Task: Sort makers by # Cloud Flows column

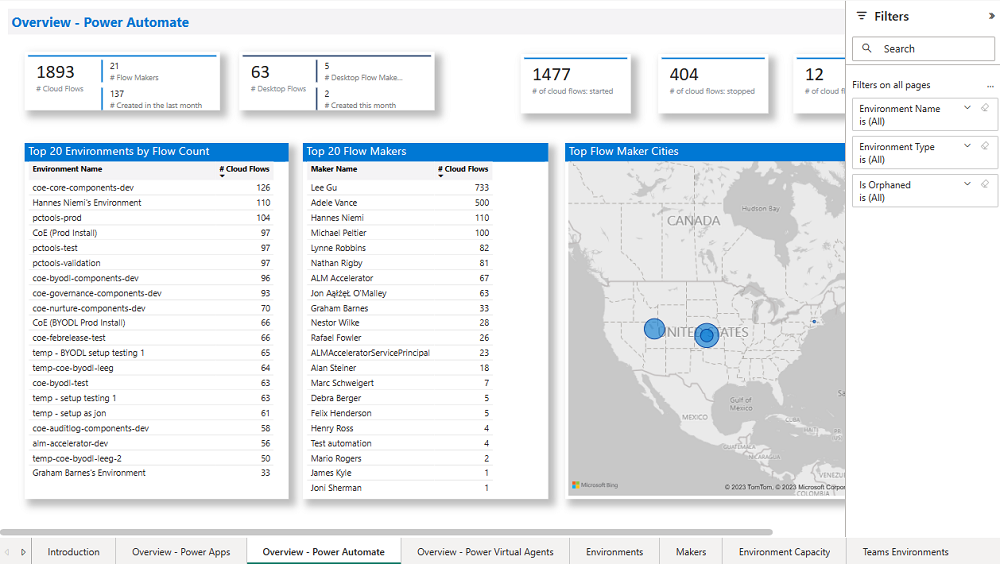Action: coord(463,169)
